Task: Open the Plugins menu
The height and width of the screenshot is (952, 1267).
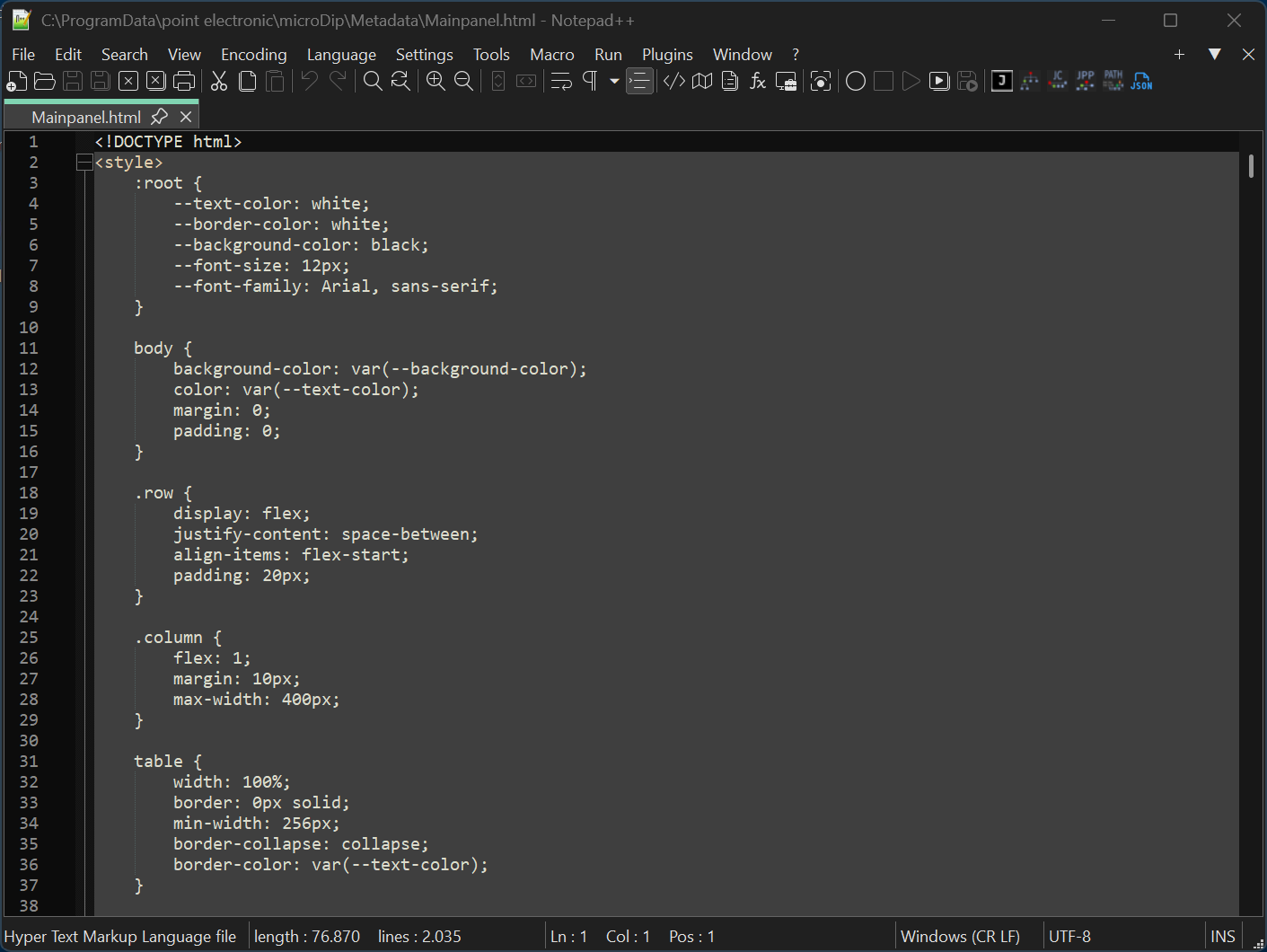Action: pos(667,55)
